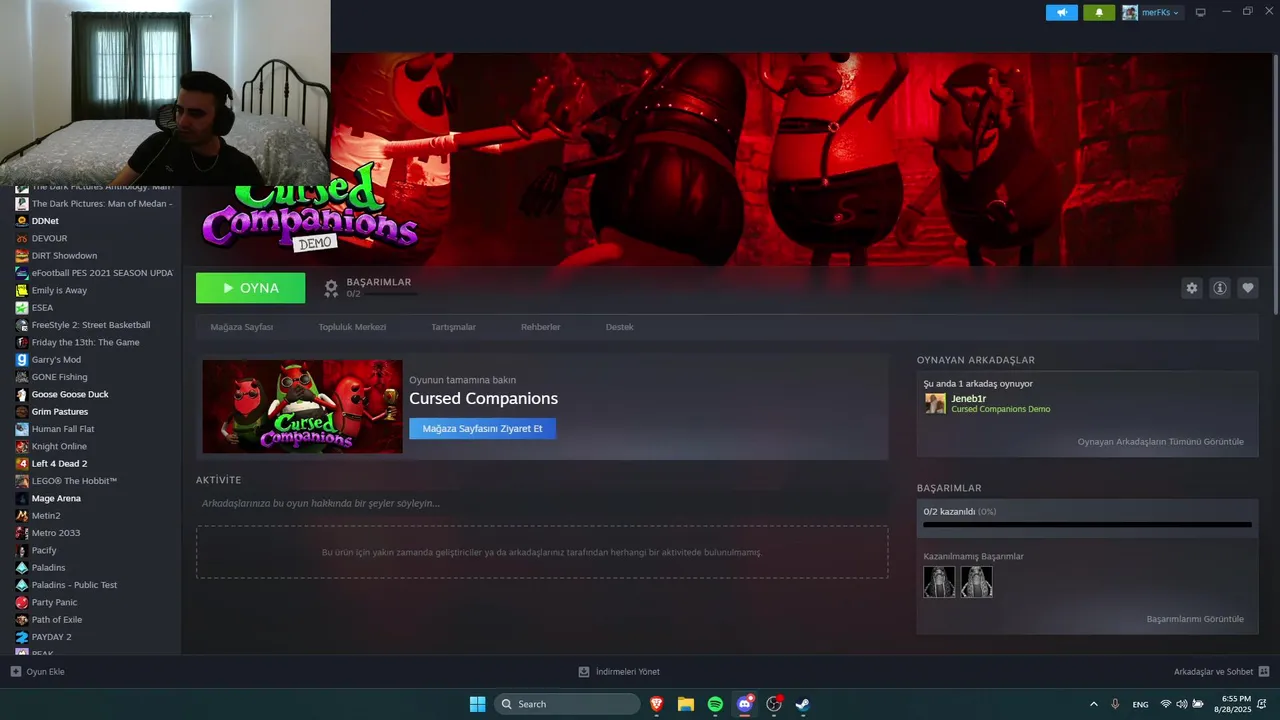The width and height of the screenshot is (1280, 720).
Task: Open BAŞARIMLAR achievements summary near play button
Action: pyautogui.click(x=368, y=288)
